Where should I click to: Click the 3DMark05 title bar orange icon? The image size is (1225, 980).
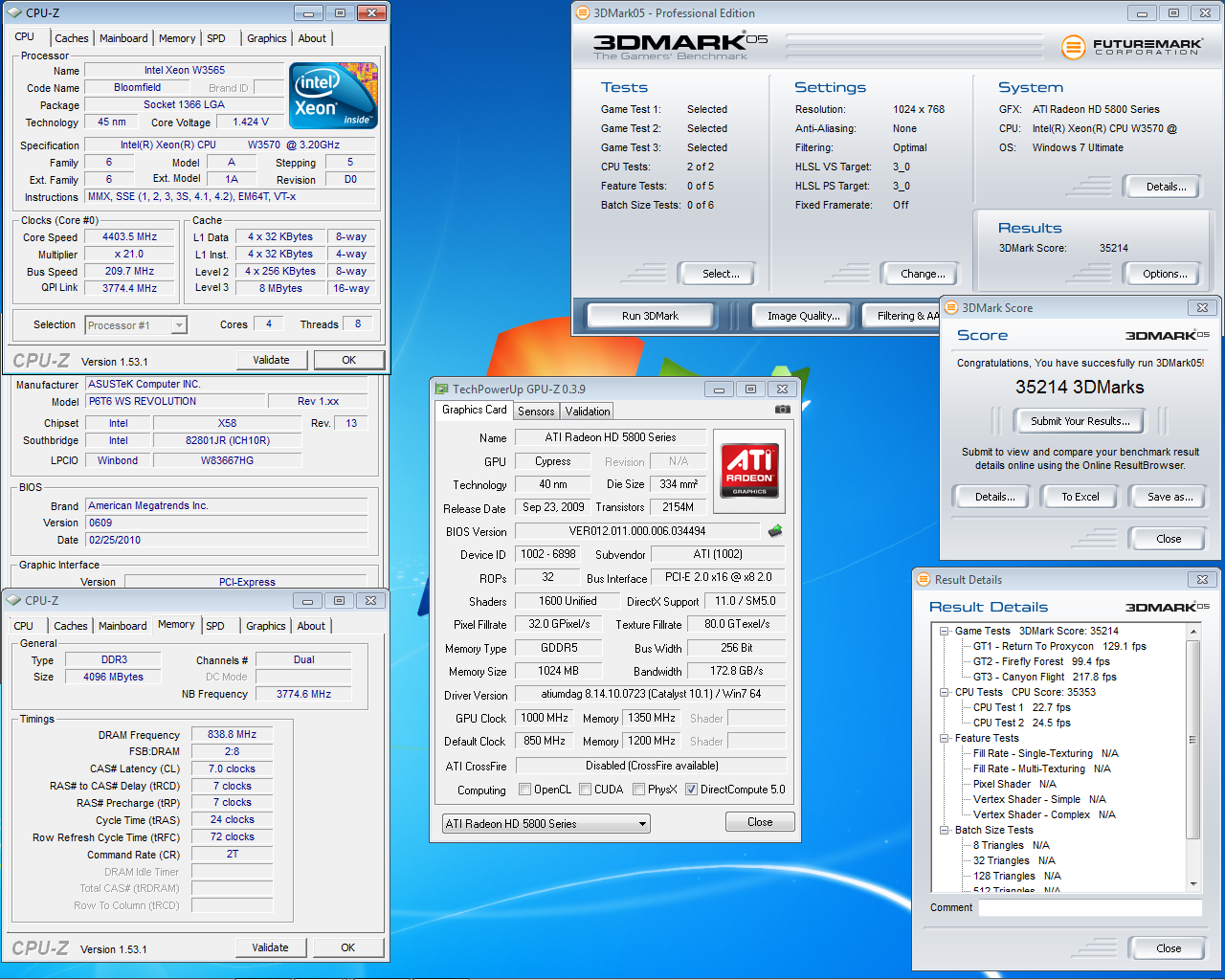click(583, 12)
